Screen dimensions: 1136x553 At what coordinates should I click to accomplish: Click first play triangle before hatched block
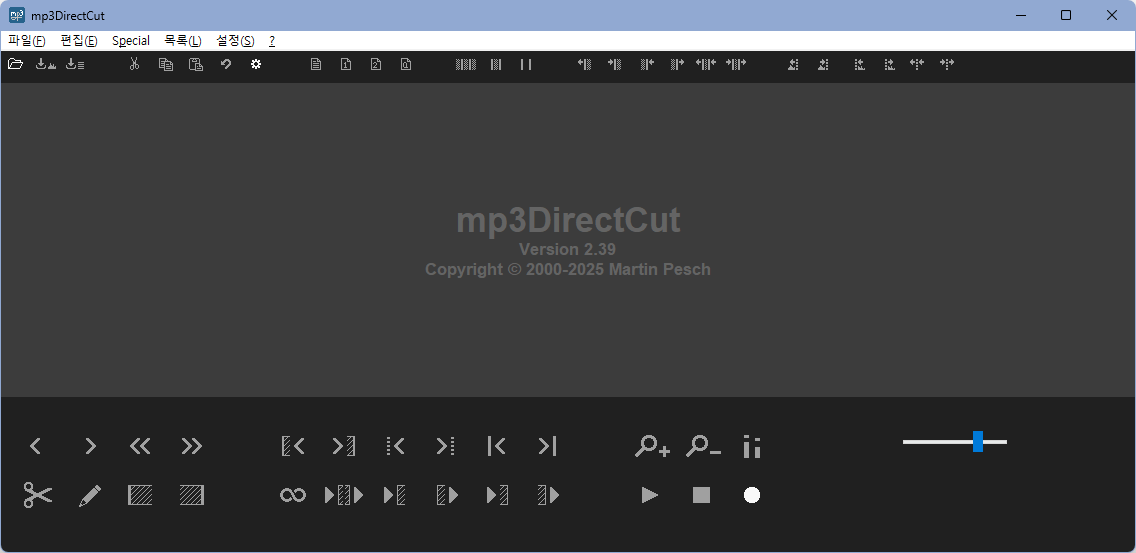pos(394,495)
